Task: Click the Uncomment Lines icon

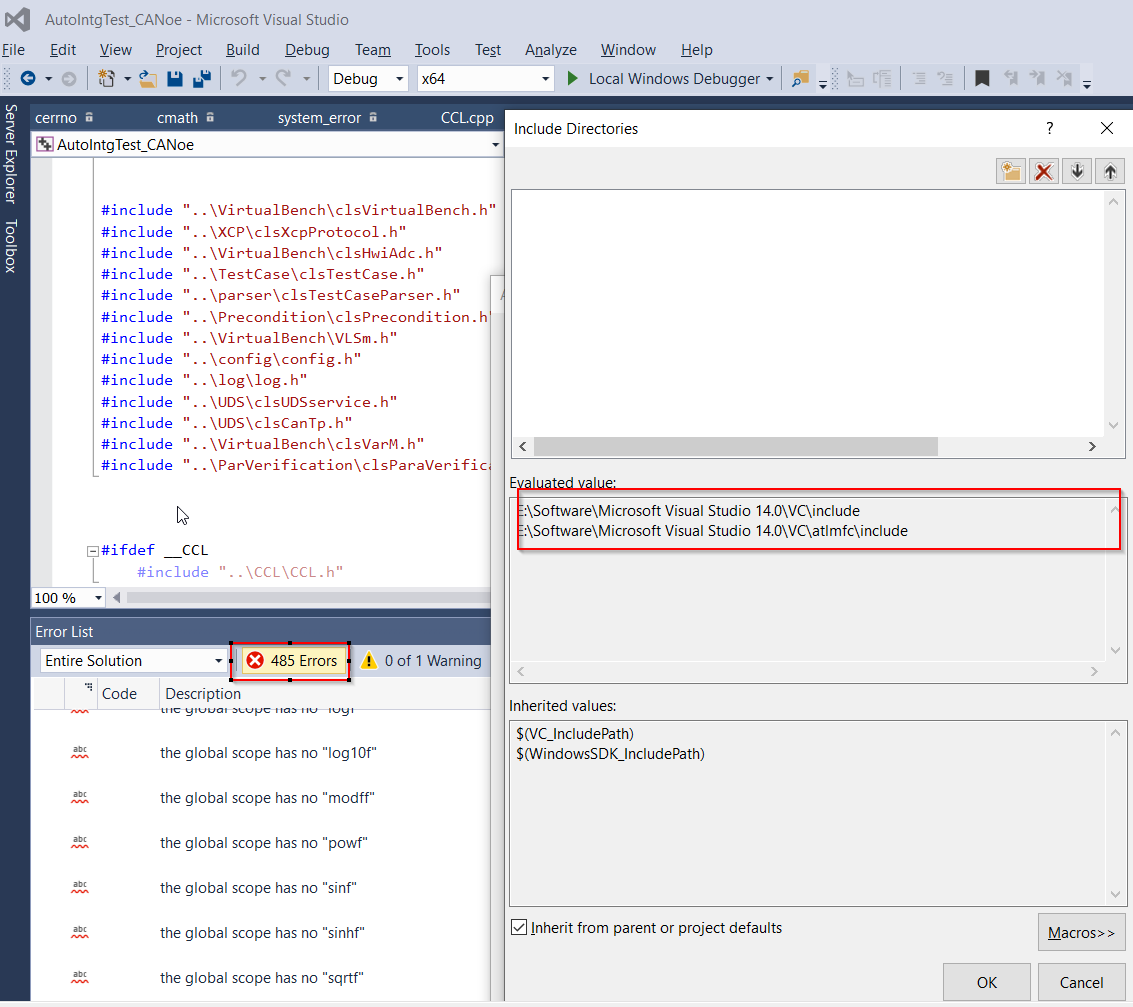Action: [945, 79]
